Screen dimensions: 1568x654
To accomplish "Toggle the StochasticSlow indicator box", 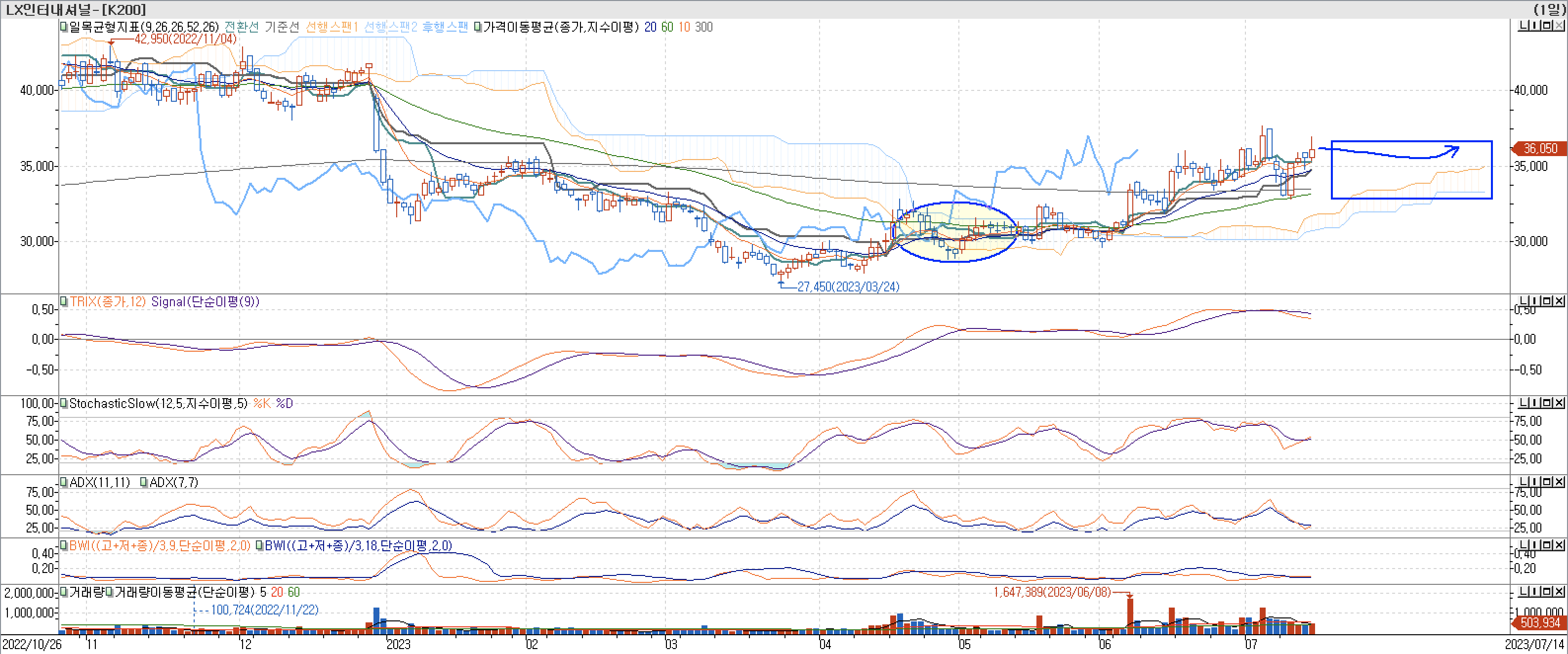I will [x=63, y=404].
